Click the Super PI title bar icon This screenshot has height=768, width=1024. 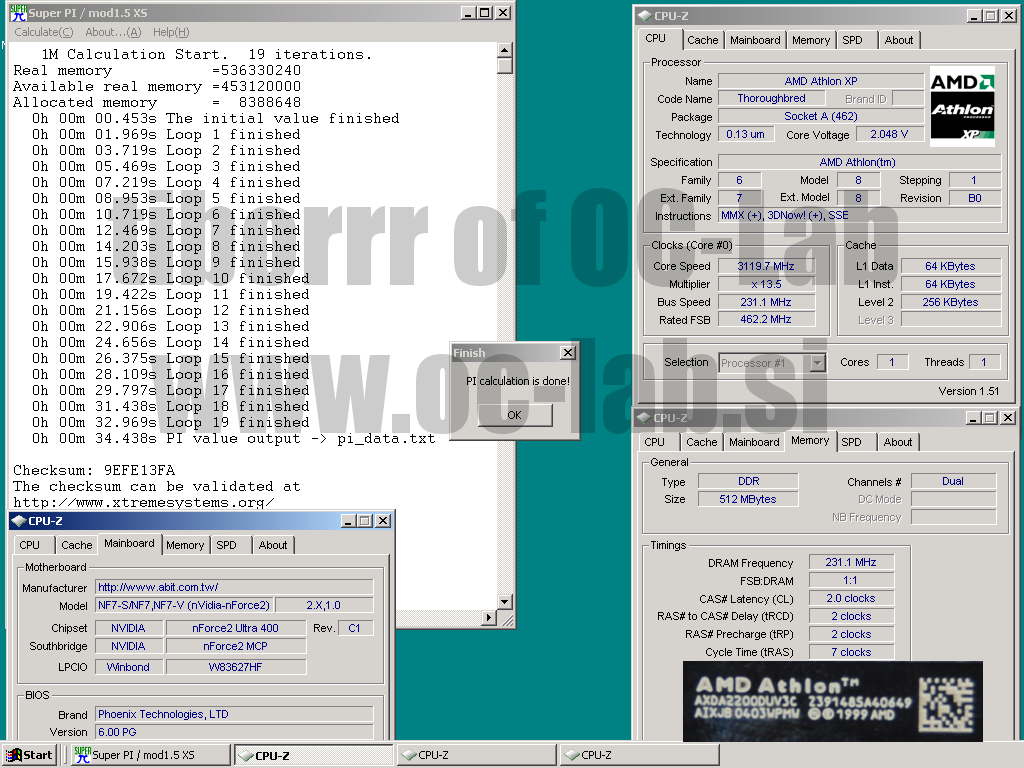point(18,12)
